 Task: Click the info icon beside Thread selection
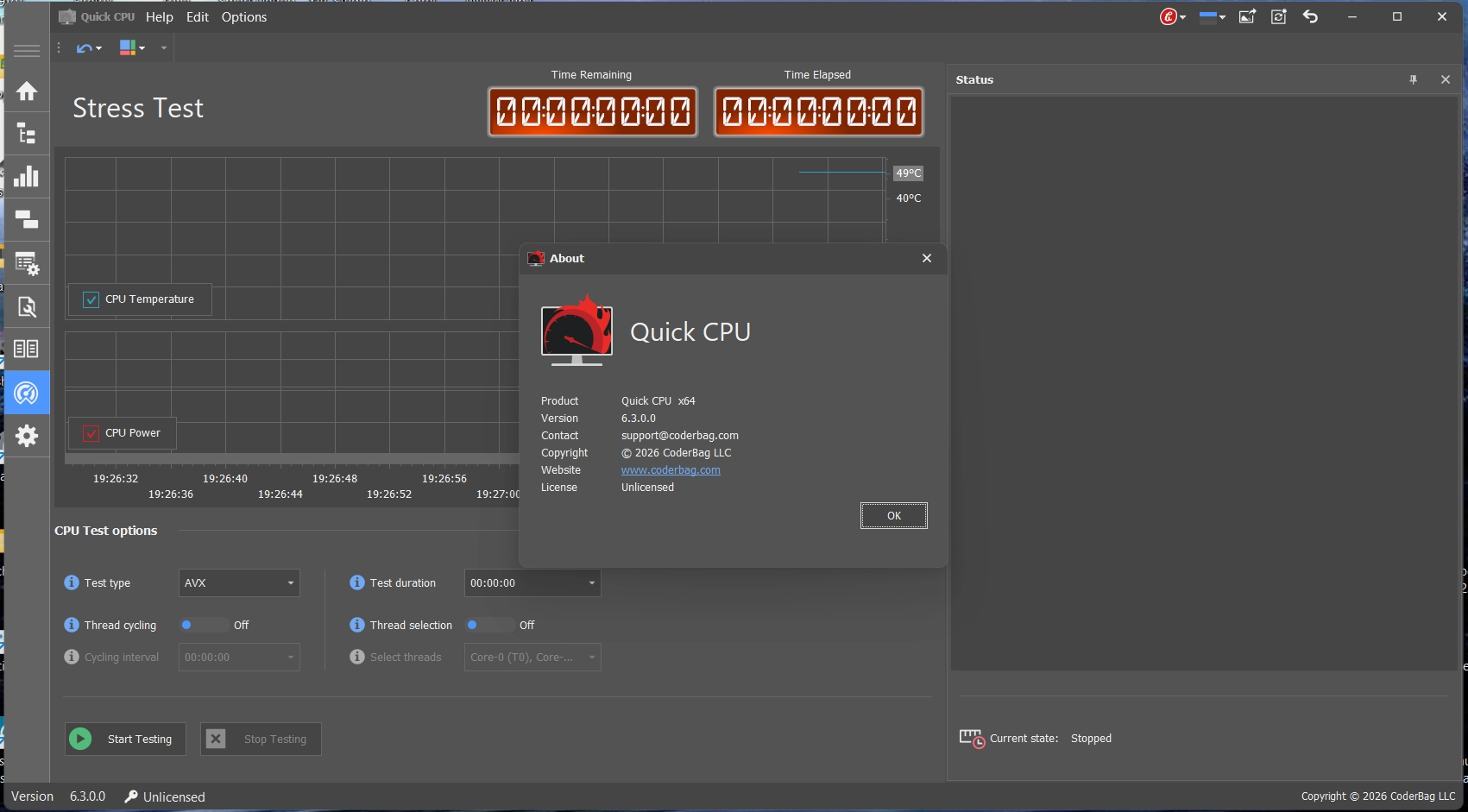tap(357, 625)
